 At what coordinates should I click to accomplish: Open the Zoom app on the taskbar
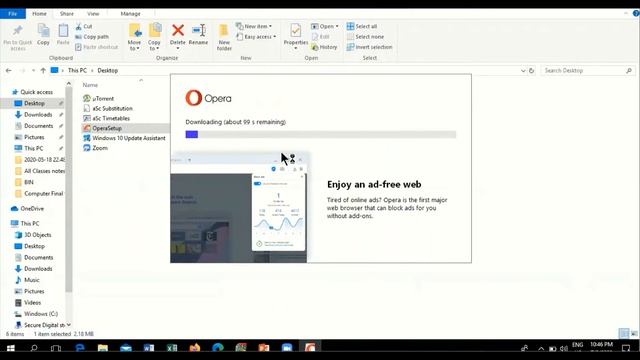point(287,348)
